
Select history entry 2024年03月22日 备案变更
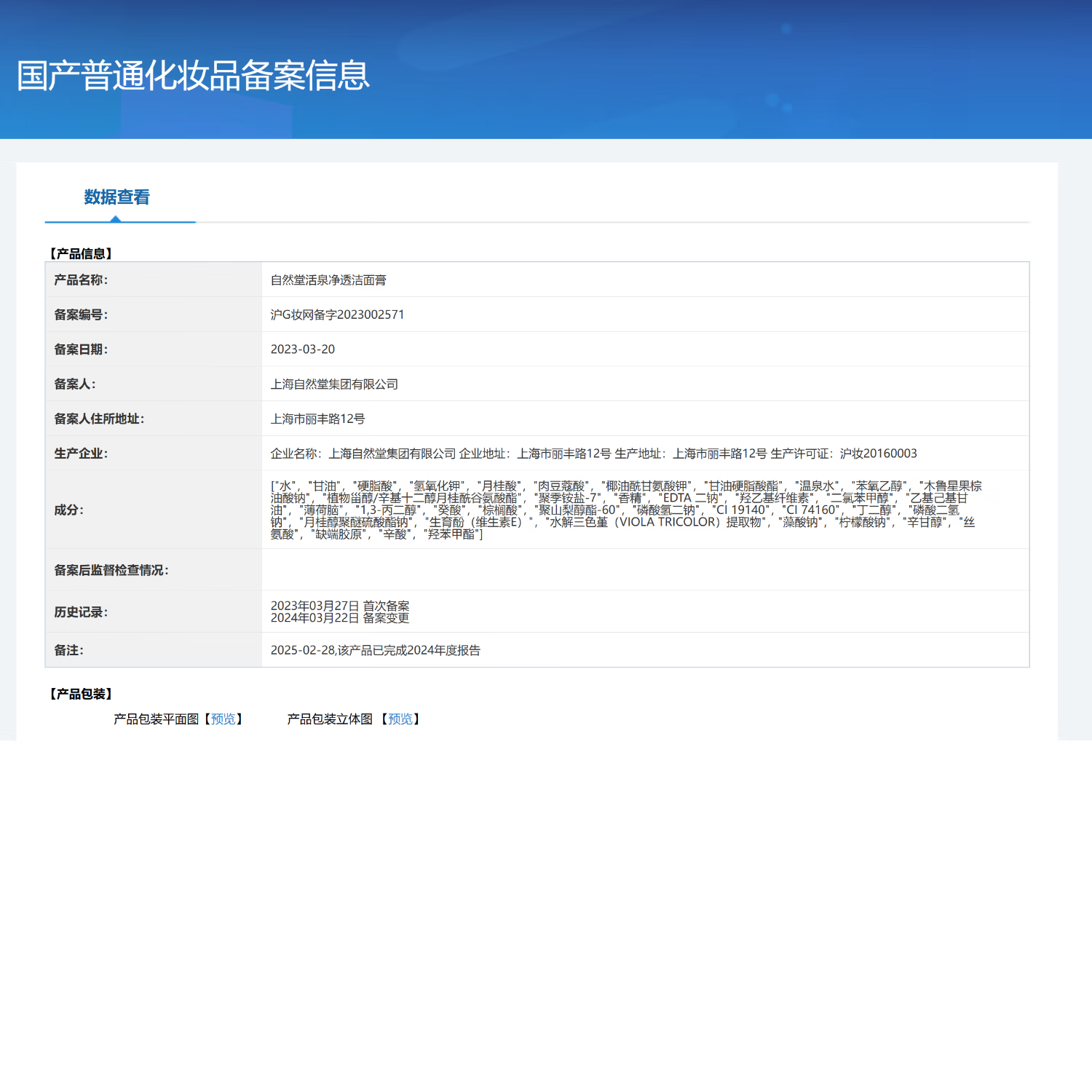340,618
